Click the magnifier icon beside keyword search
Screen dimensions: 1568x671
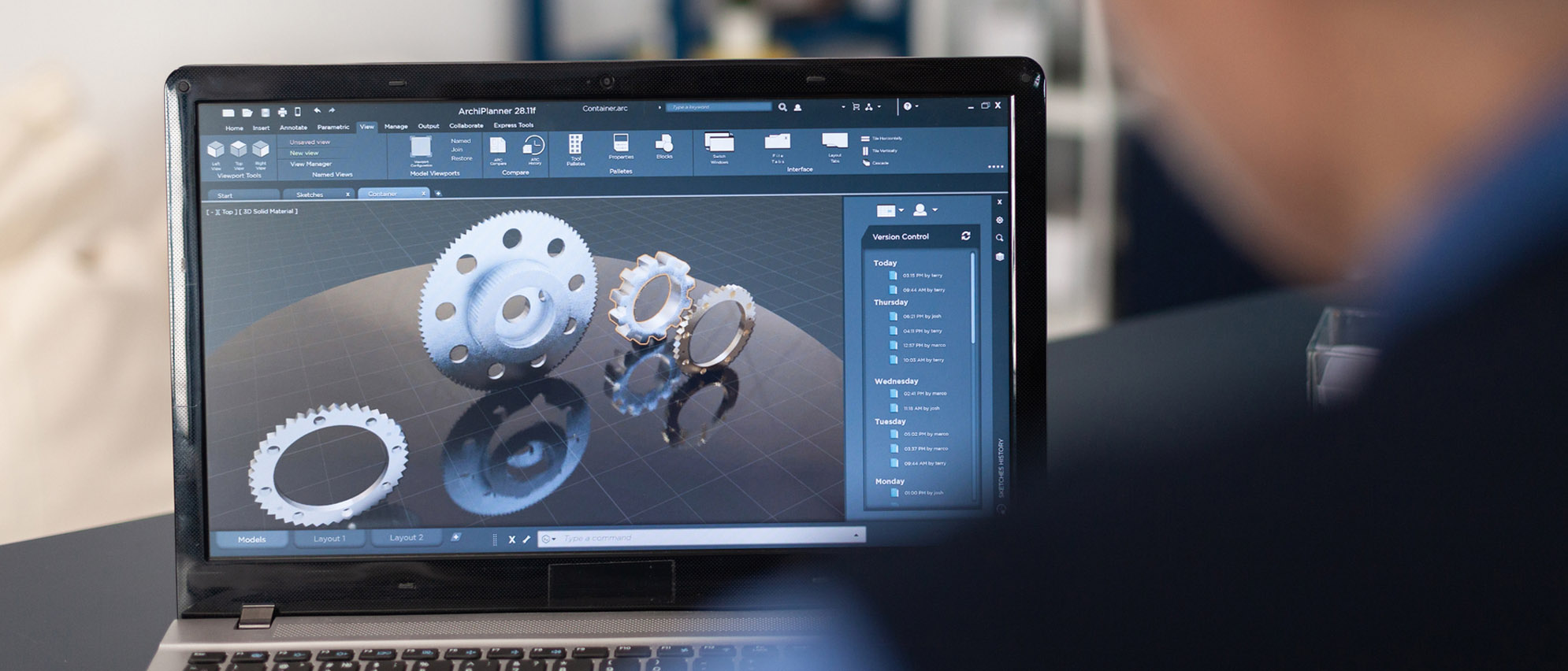pyautogui.click(x=782, y=107)
